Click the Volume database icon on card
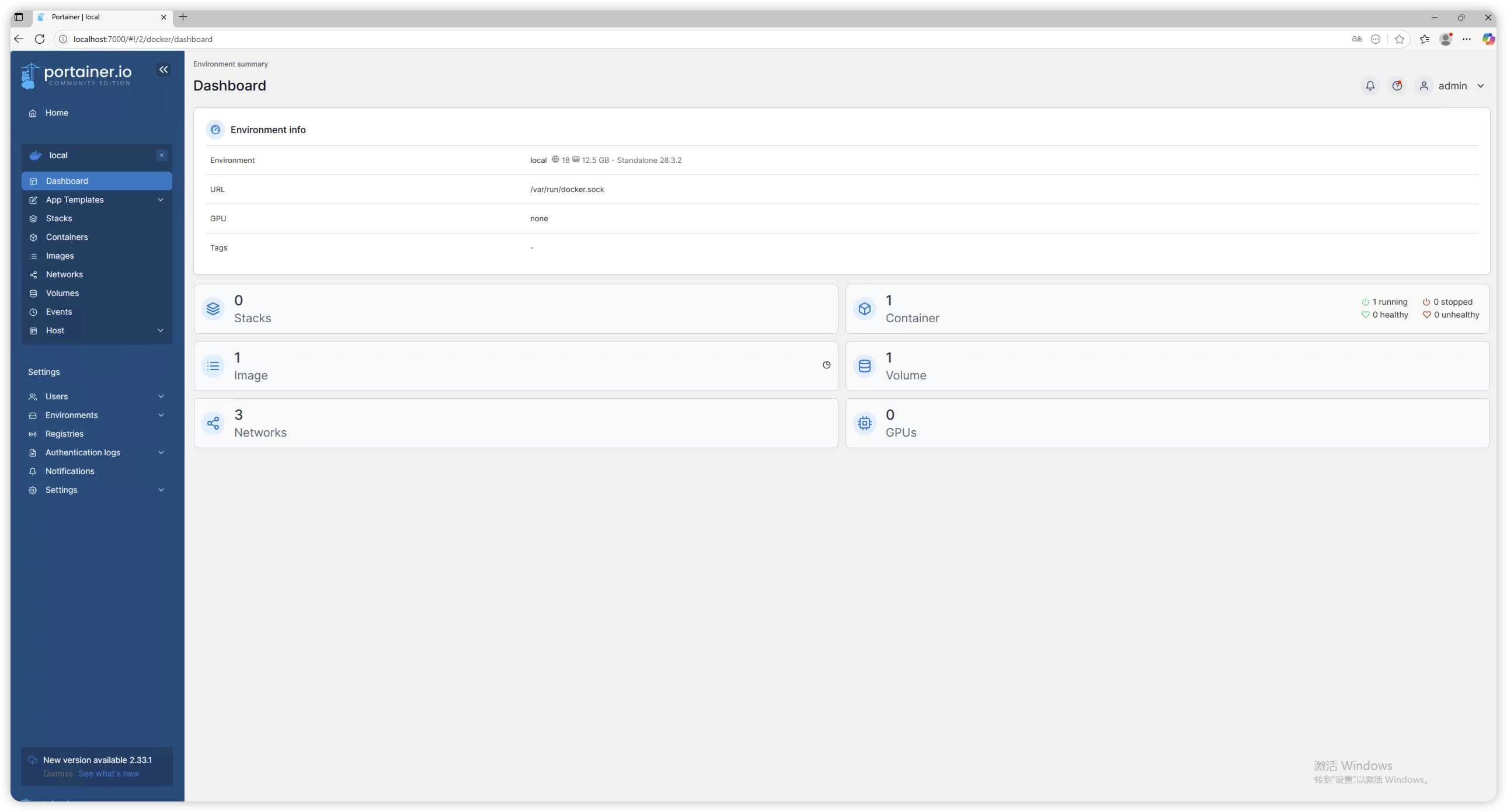Screen dimensions: 1507x812 865,366
